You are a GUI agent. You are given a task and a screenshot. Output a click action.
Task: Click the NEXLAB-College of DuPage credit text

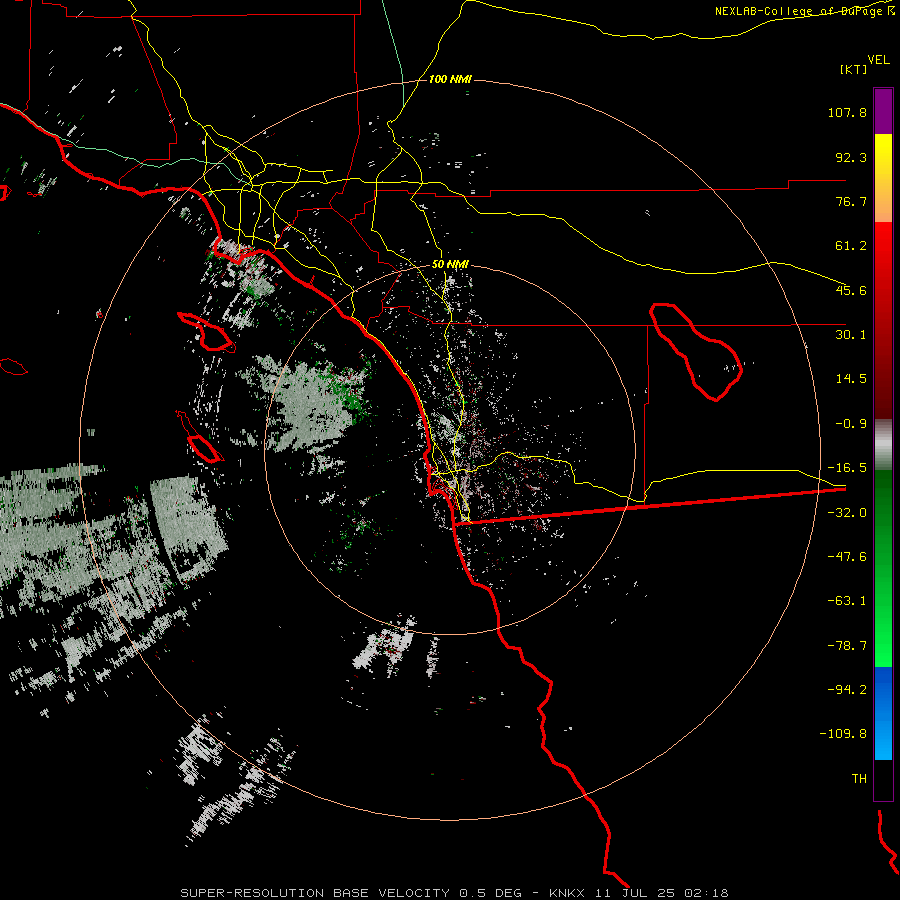tap(805, 11)
